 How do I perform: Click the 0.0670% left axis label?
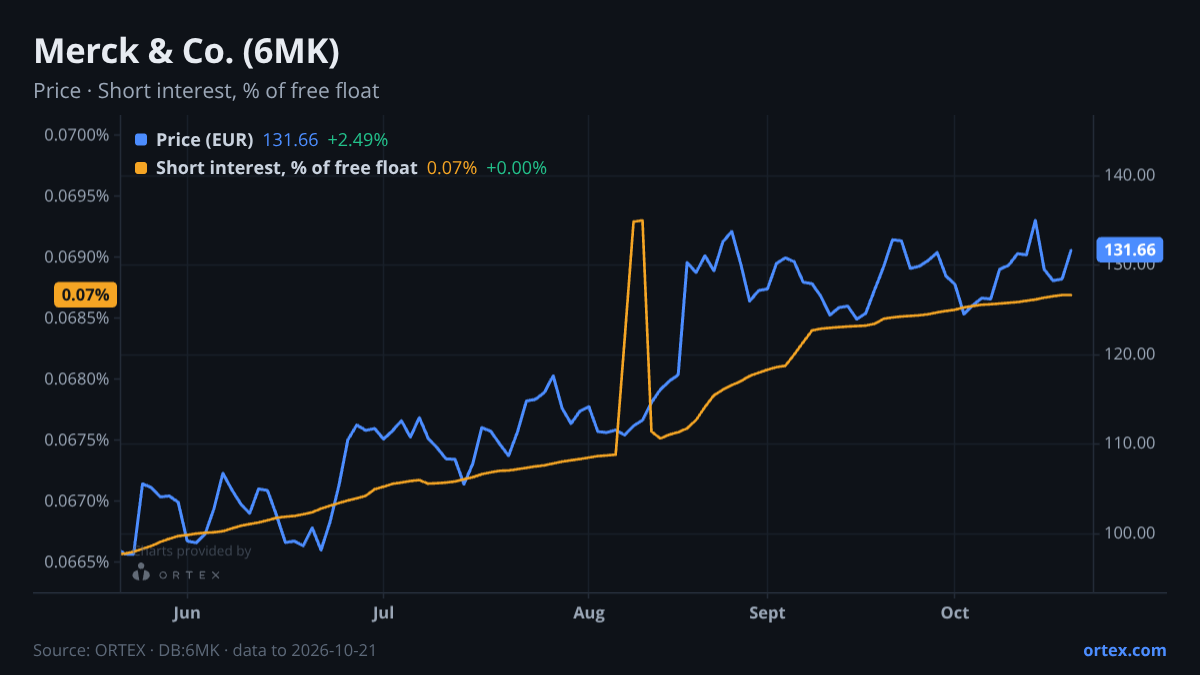click(77, 501)
